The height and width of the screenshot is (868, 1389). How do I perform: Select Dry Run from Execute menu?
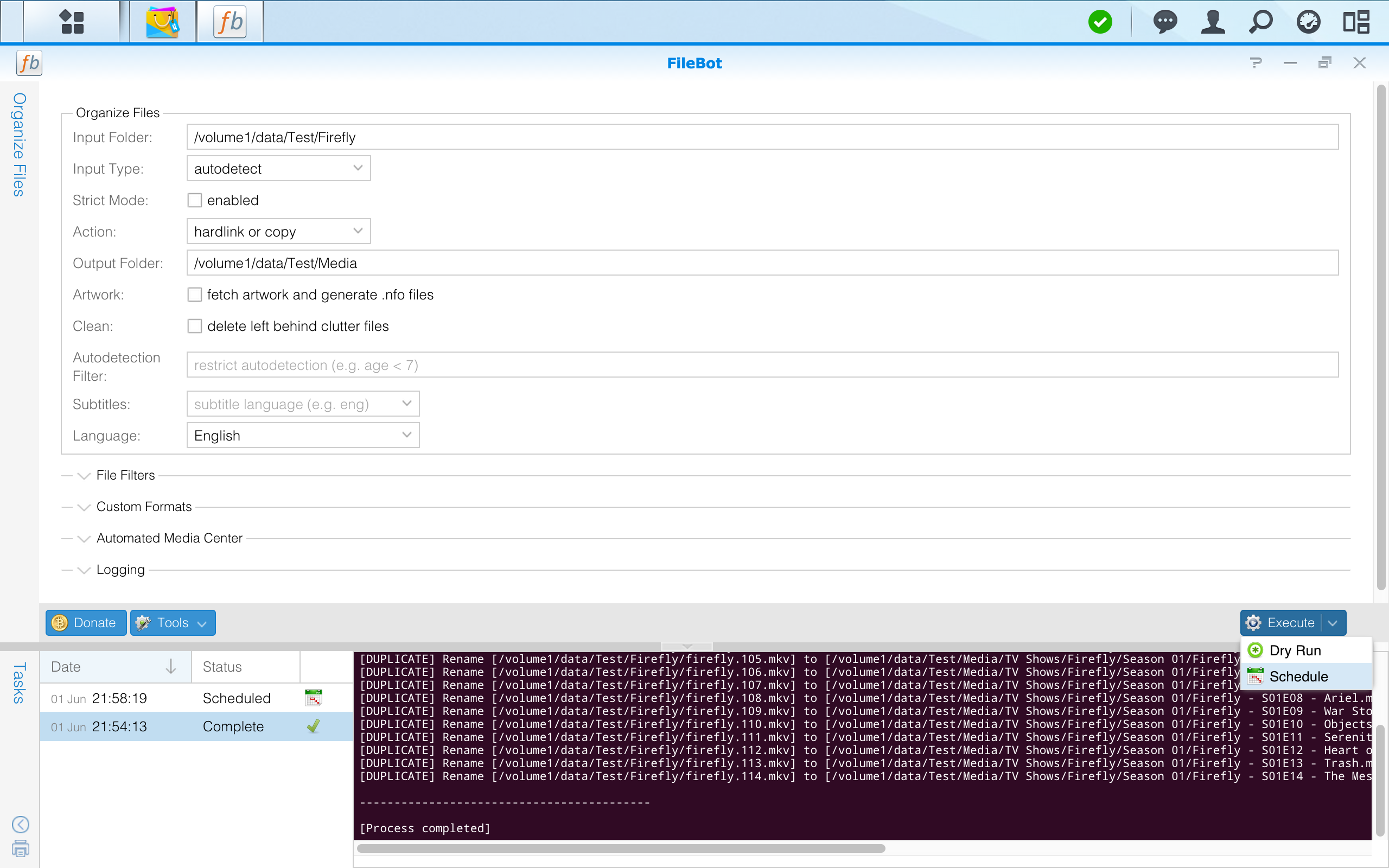(1295, 650)
